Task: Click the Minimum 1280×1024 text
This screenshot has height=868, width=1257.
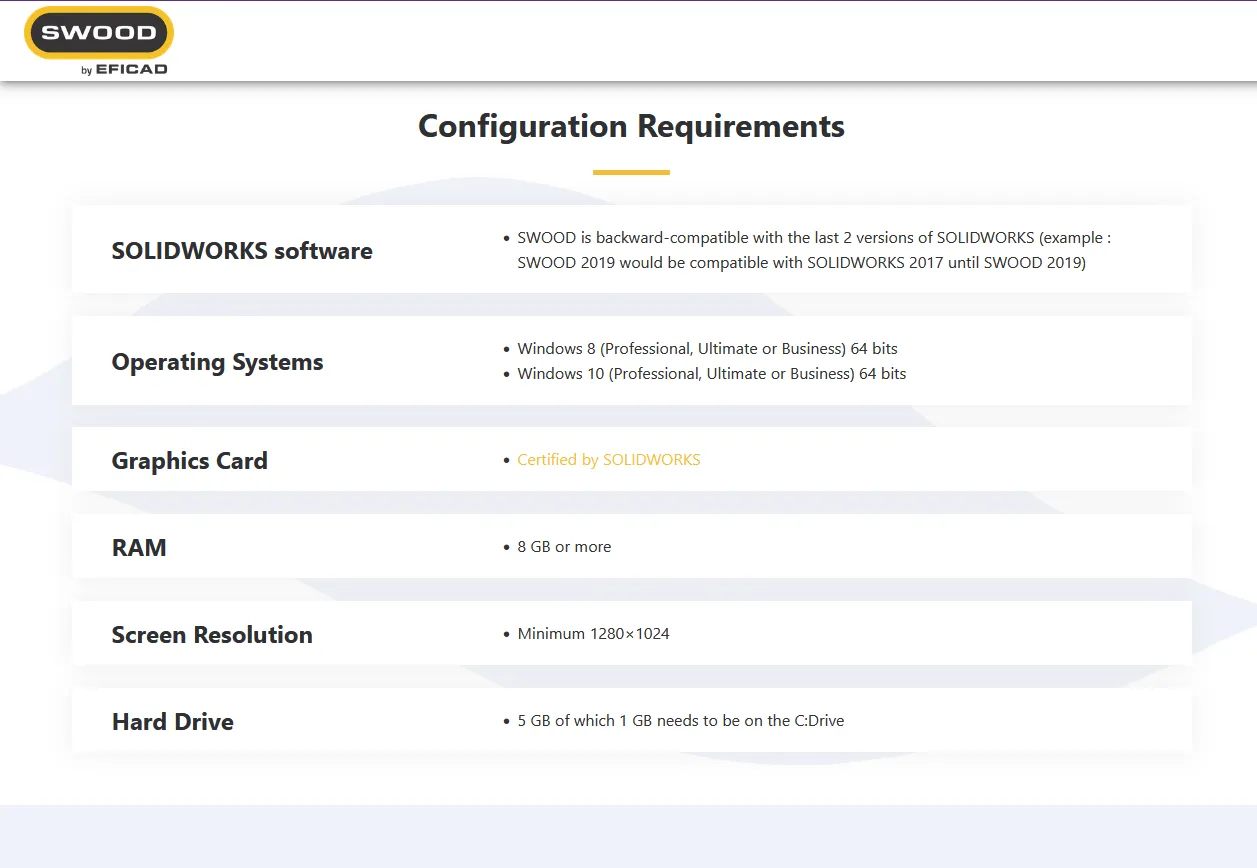Action: pos(593,634)
